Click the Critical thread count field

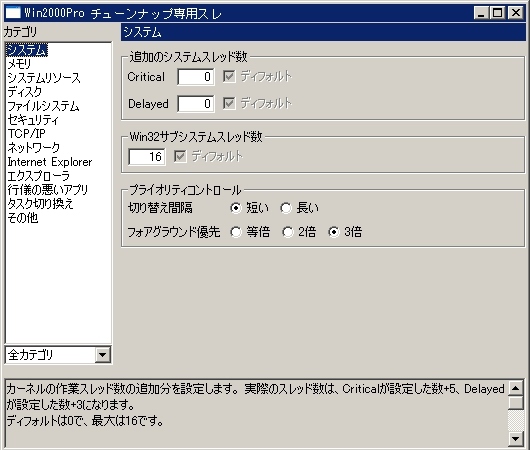point(196,77)
